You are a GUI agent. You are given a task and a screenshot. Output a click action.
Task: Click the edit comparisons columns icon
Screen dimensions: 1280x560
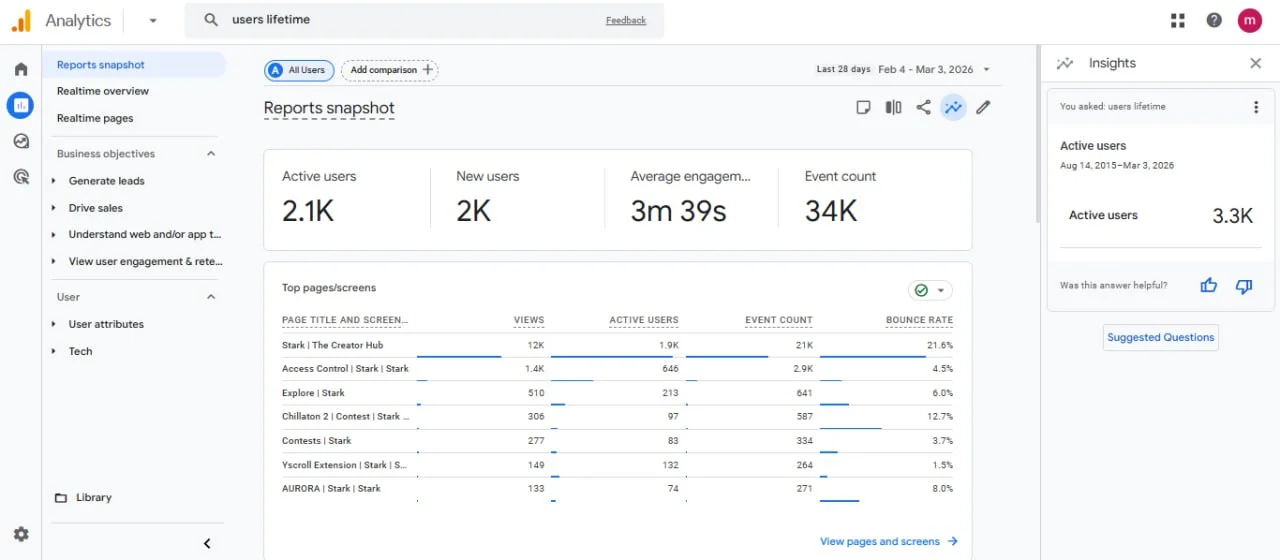tap(894, 107)
